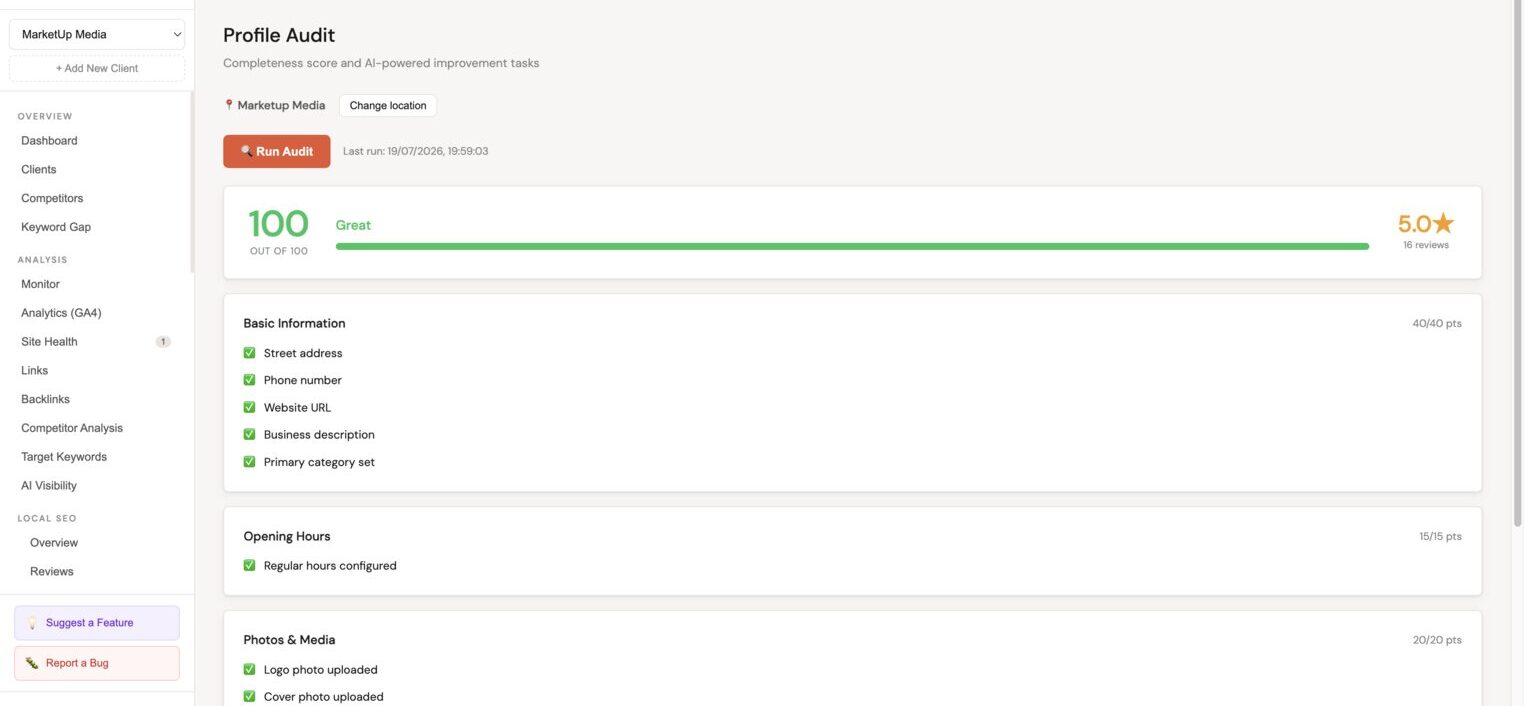
Task: Open Competitor Analysis page
Action: (x=72, y=428)
